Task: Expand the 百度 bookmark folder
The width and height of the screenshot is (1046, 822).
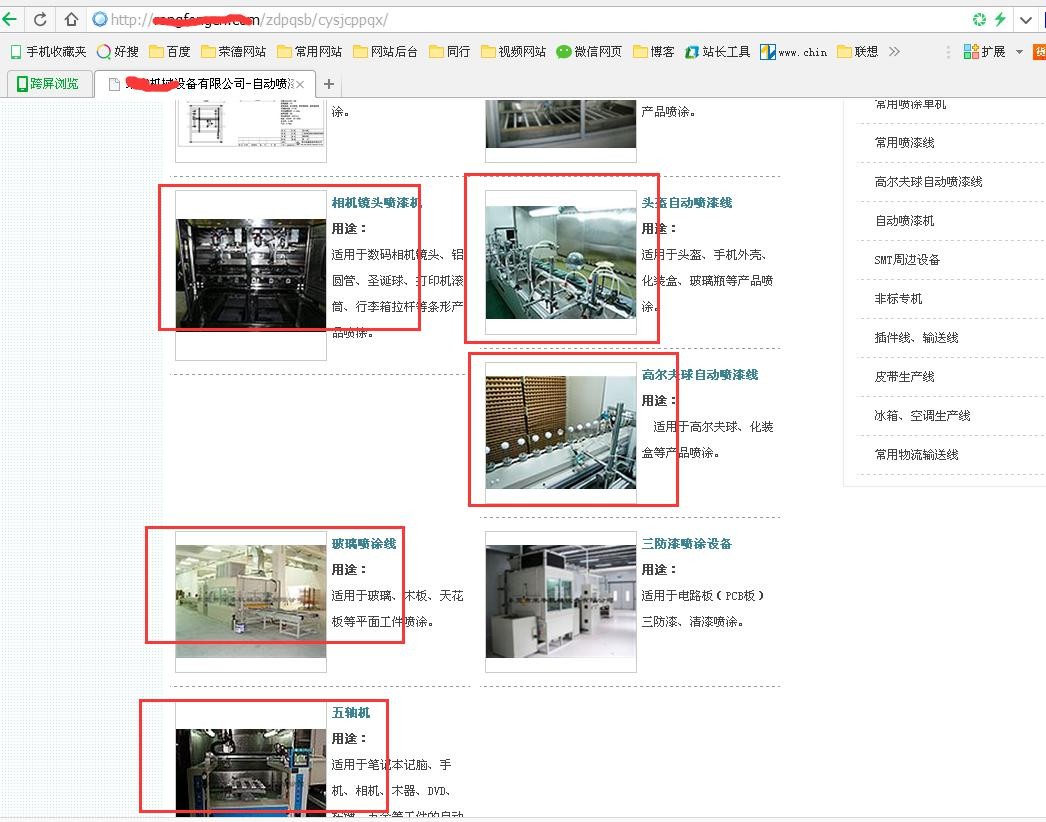Action: [169, 51]
